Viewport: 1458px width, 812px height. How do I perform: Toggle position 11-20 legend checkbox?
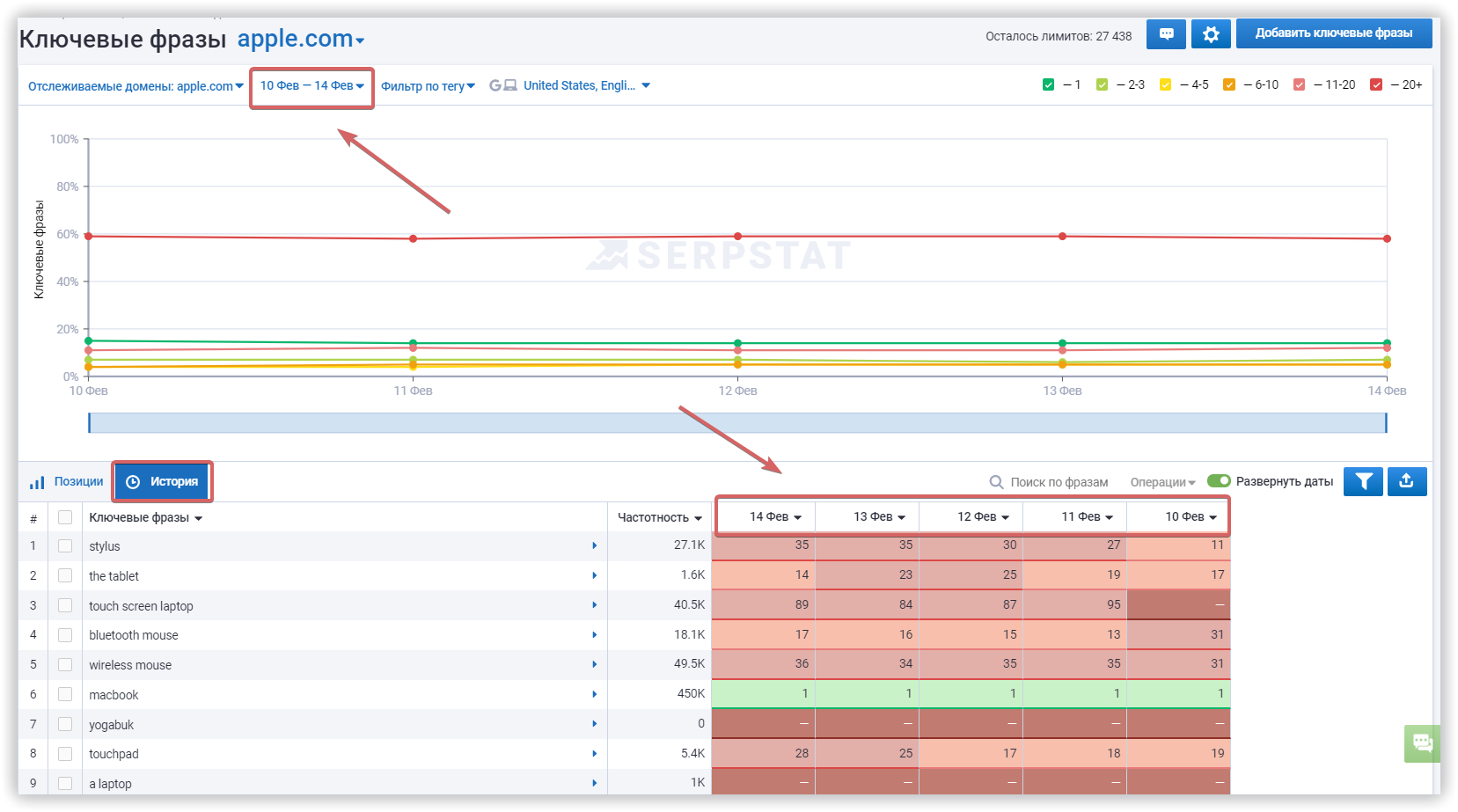(1299, 84)
